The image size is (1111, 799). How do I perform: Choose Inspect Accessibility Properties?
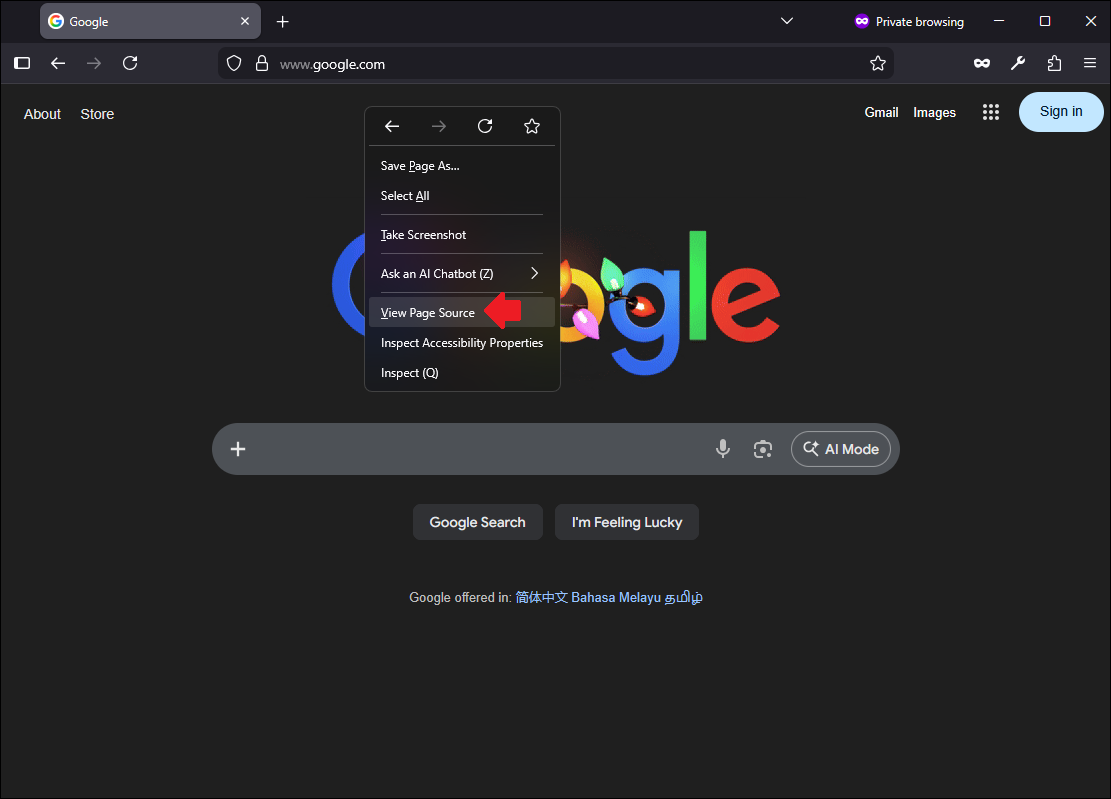click(462, 343)
